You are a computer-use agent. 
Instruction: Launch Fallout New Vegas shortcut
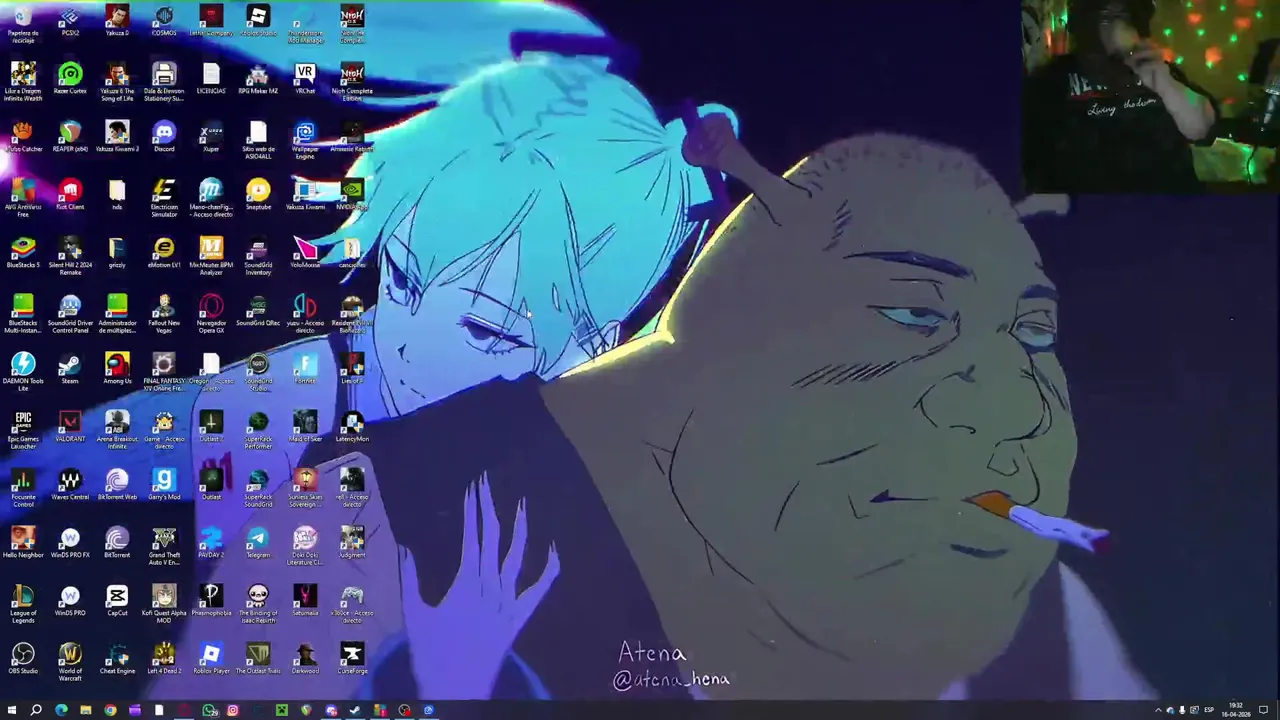pos(164,315)
